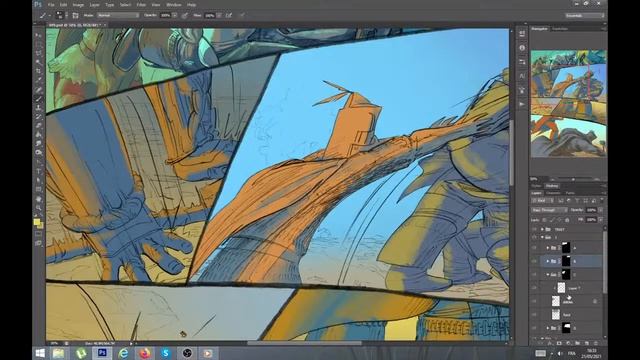640x360 pixels.
Task: Select the Navigator panel tab
Action: [x=540, y=29]
